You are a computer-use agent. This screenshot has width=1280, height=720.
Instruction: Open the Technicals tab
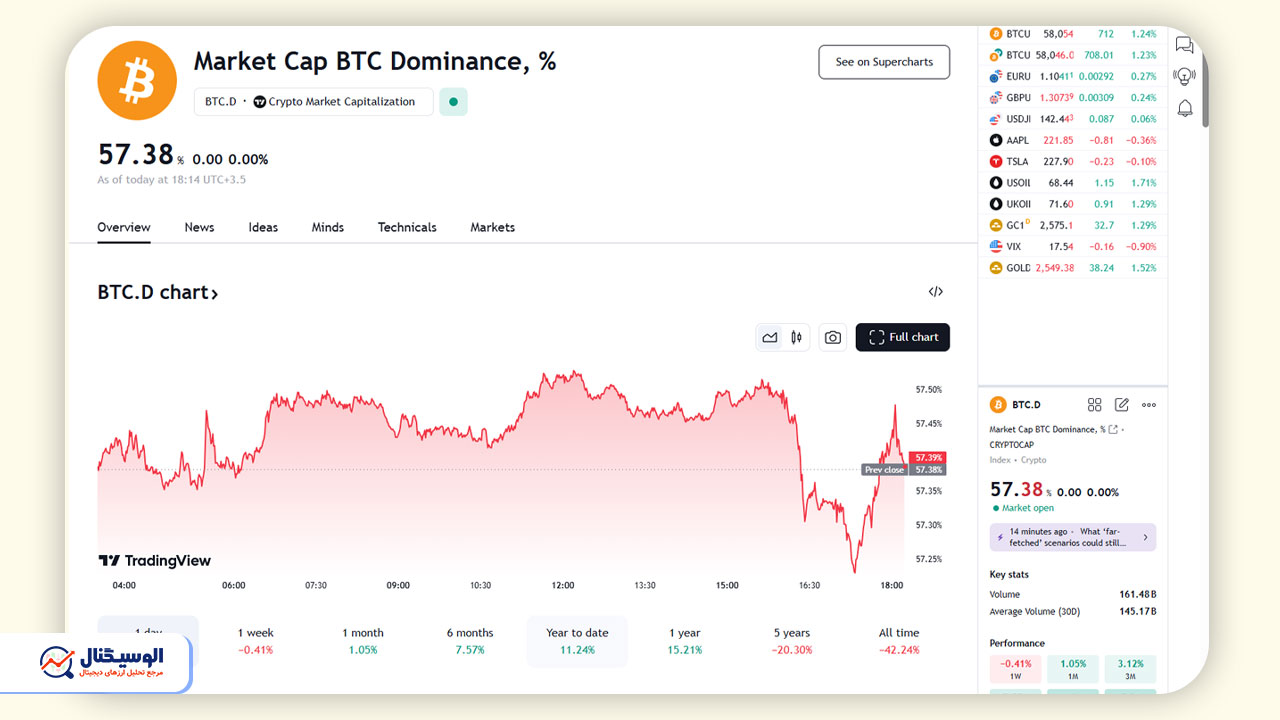tap(407, 227)
